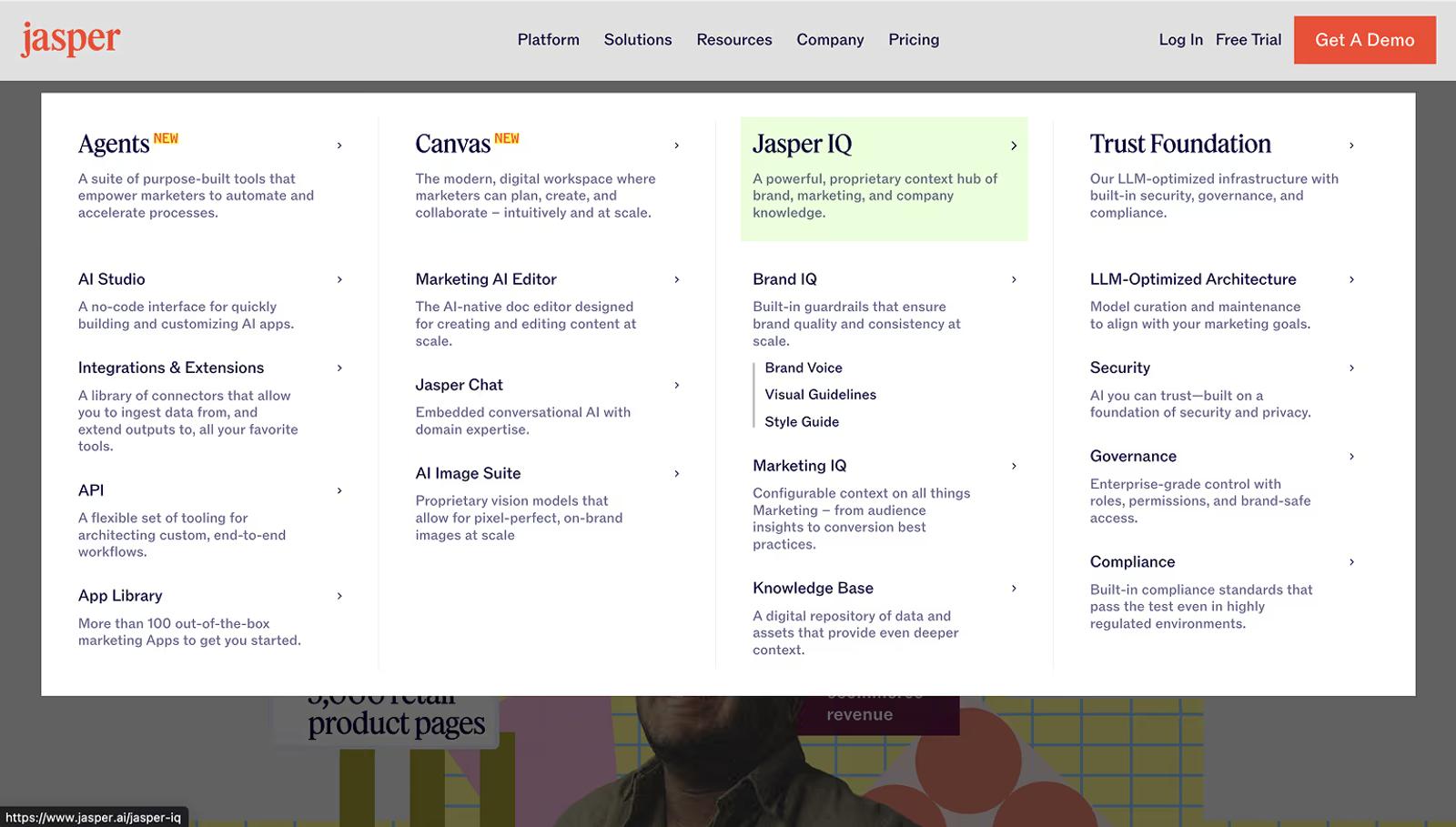Click the arrow next to Governance
This screenshot has height=827, width=1456.
point(1351,456)
